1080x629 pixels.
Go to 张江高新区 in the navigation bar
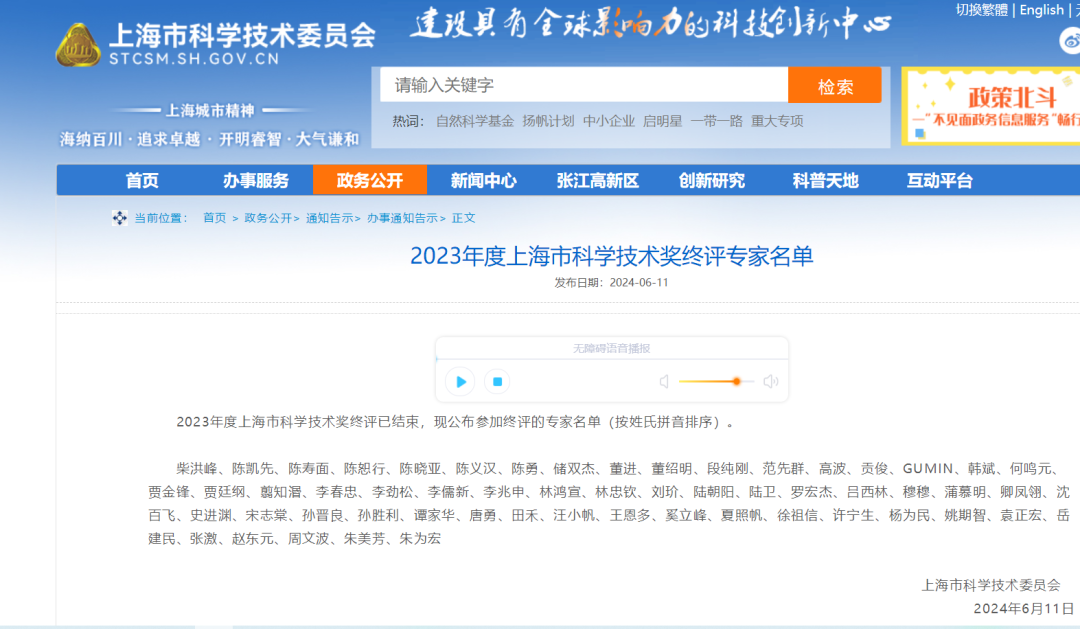(598, 180)
